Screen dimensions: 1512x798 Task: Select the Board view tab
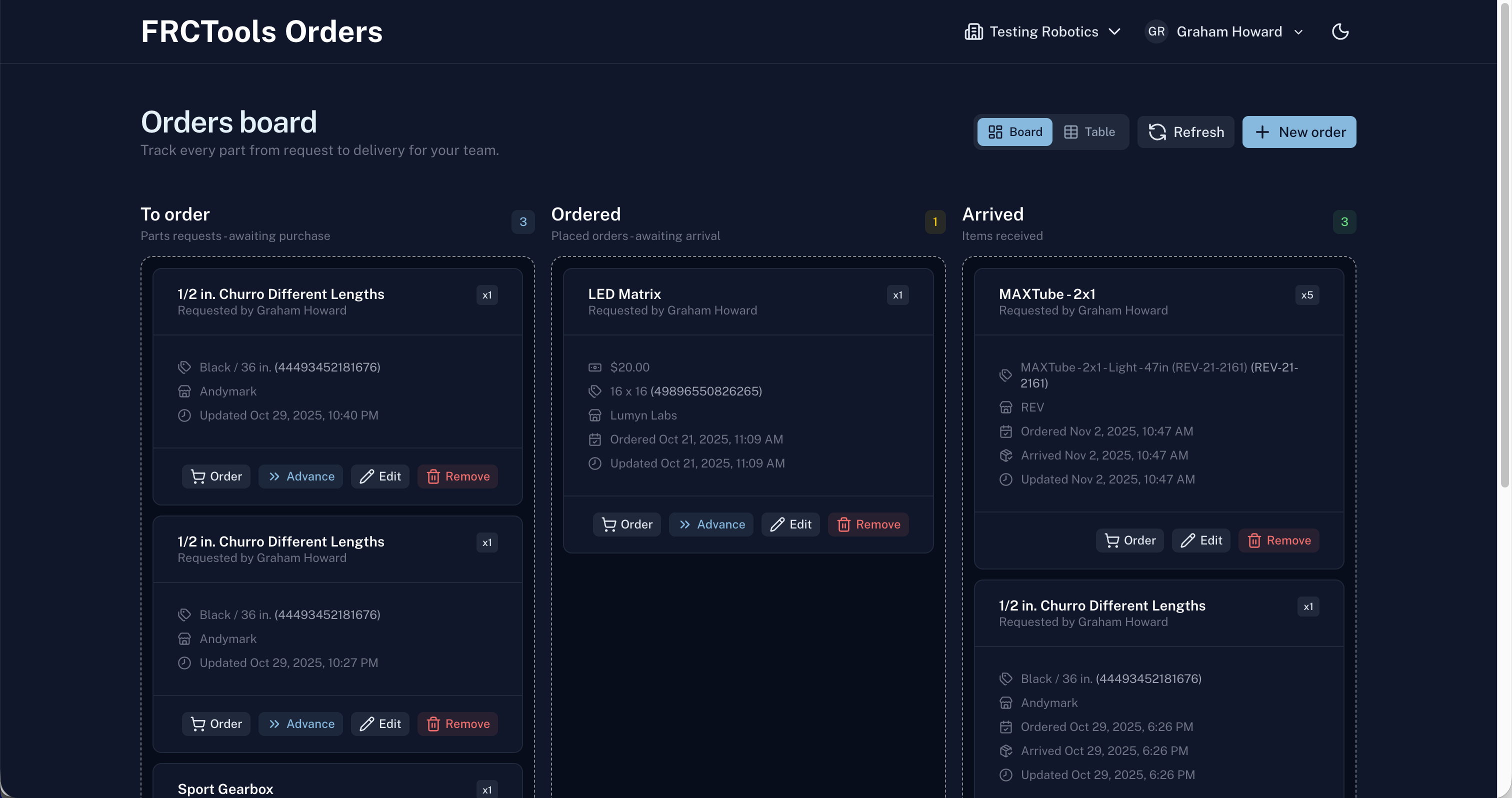tap(1015, 132)
